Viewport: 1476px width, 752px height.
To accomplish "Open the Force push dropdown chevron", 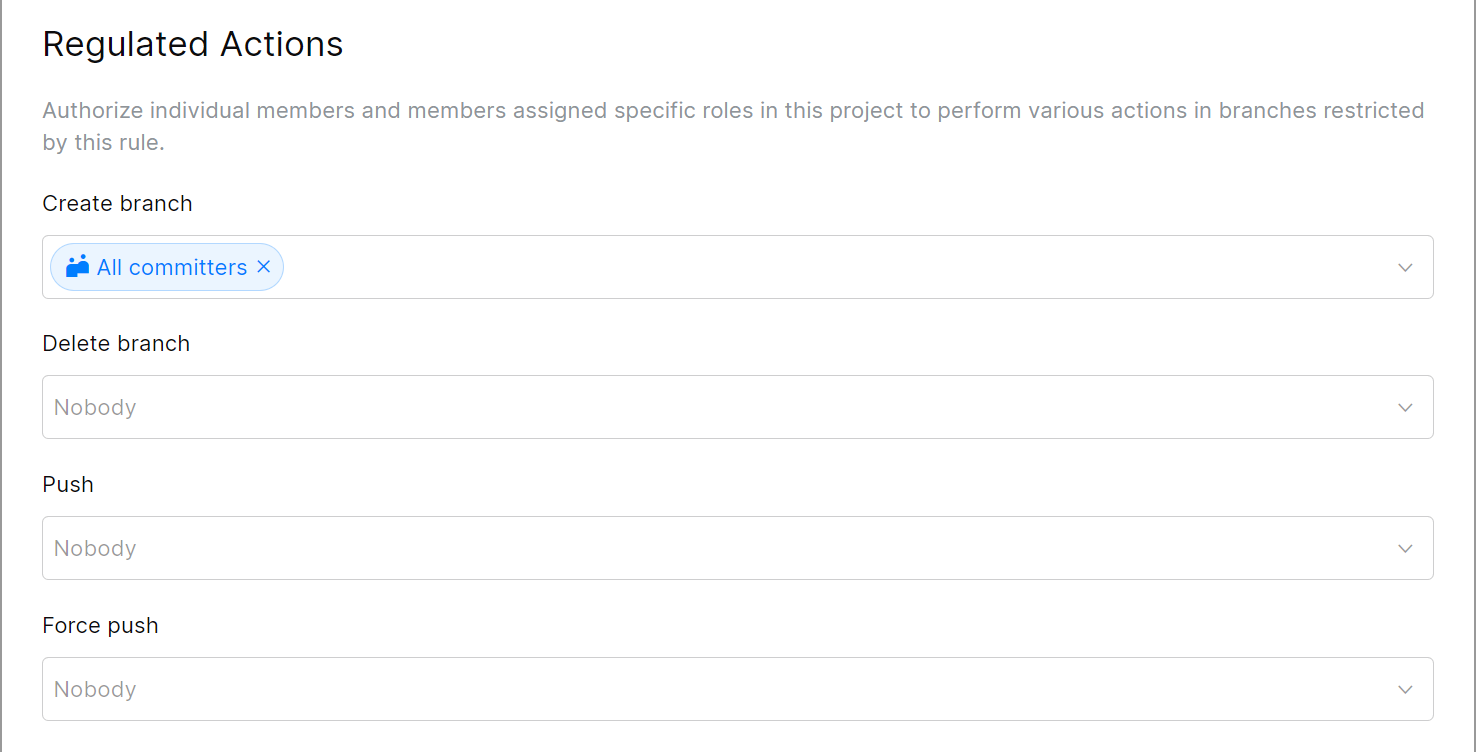I will point(1405,689).
